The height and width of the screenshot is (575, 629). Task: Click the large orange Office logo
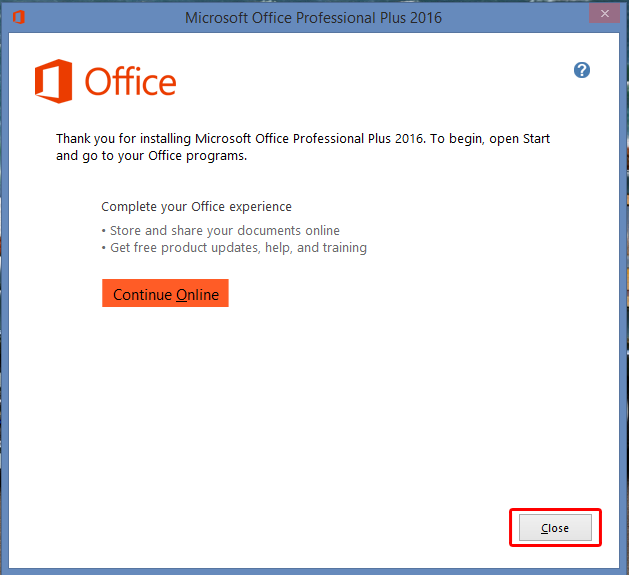[x=106, y=81]
